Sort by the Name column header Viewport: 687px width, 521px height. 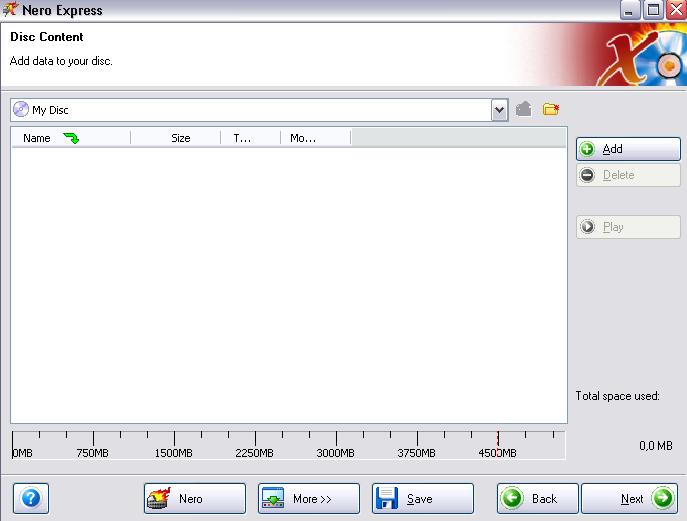(x=71, y=138)
